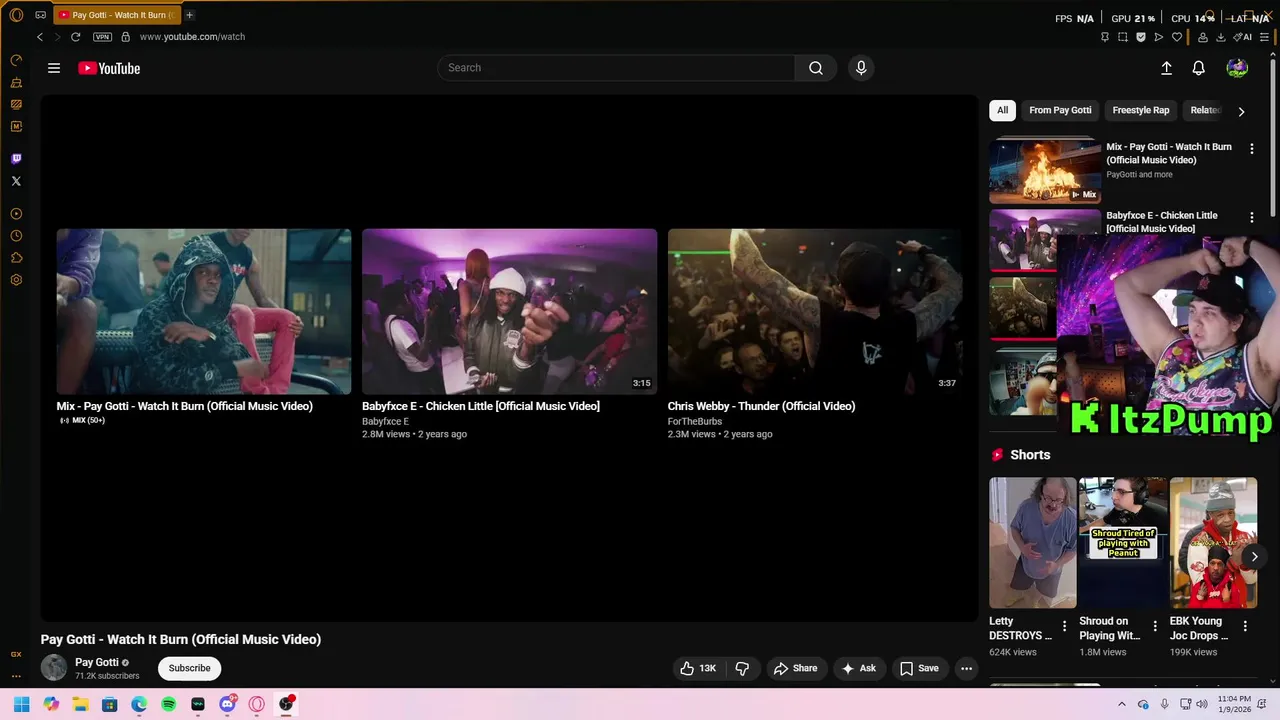
Task: Open more actions ellipsis beside Save
Action: (x=966, y=668)
